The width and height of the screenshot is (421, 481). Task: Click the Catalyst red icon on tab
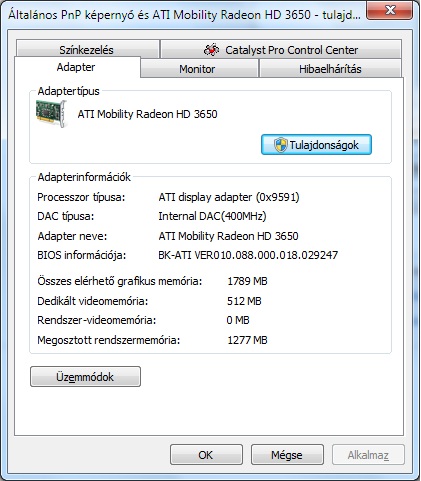pos(211,50)
